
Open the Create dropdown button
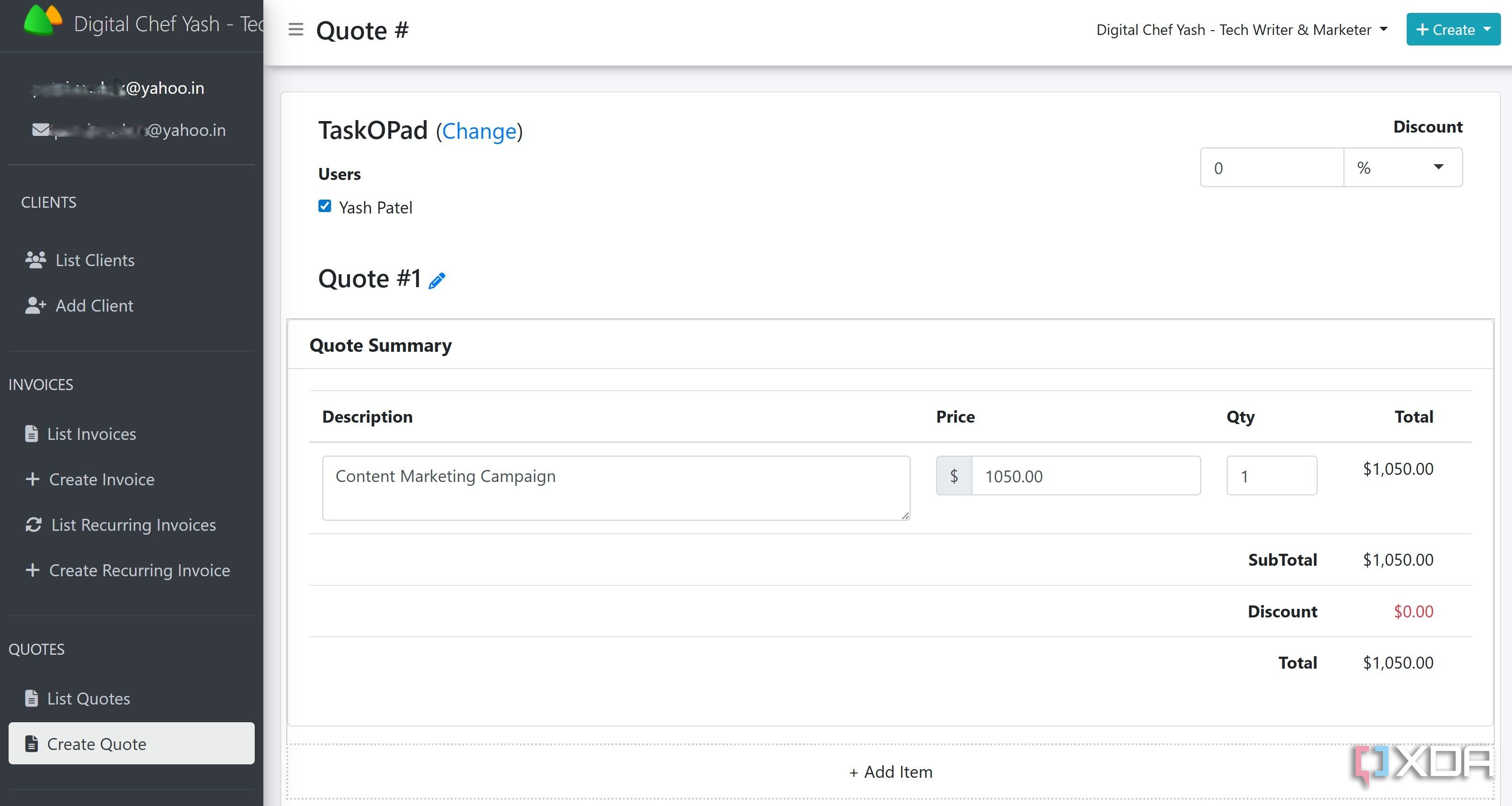pyautogui.click(x=1453, y=29)
